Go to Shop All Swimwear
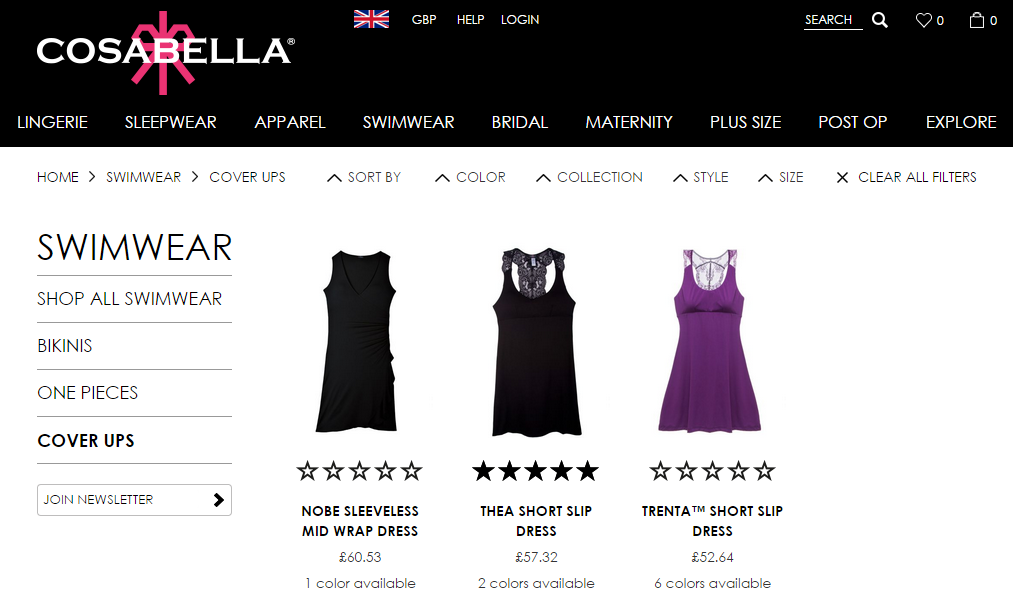Viewport: 1013px width, 603px height. click(129, 299)
